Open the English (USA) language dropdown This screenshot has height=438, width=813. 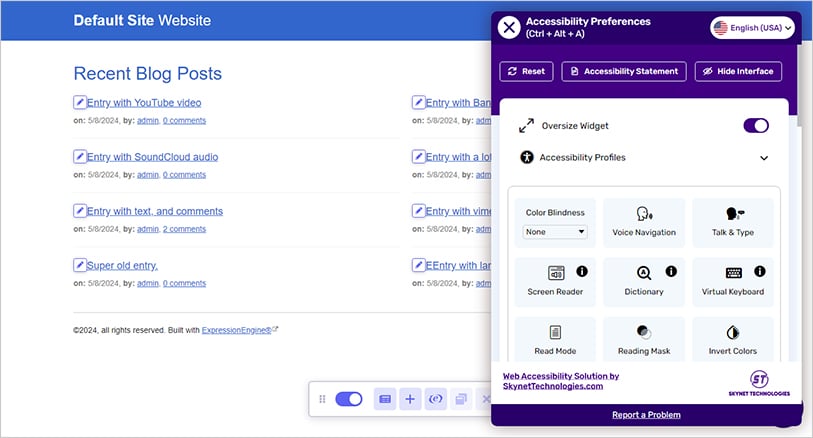point(752,28)
